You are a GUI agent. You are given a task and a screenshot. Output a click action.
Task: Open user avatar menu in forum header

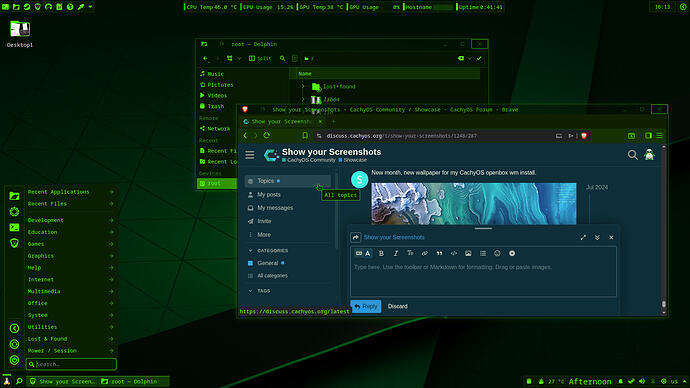[649, 155]
